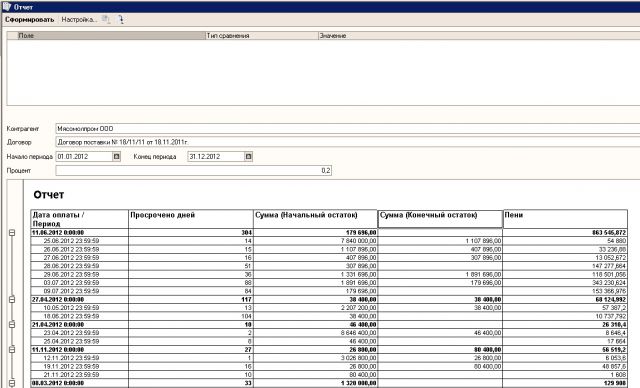
Task: Click the penalty total 863 545,872
Action: [x=609, y=233]
